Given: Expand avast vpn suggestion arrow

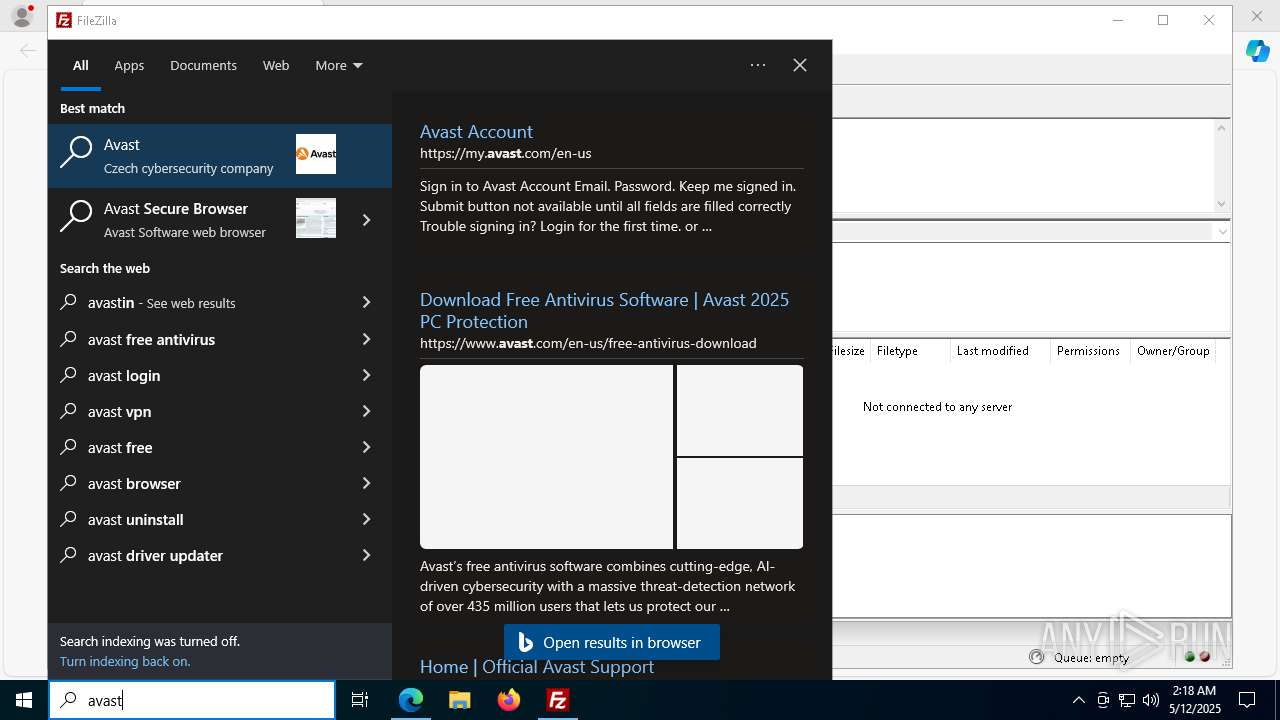Looking at the screenshot, I should tap(367, 411).
